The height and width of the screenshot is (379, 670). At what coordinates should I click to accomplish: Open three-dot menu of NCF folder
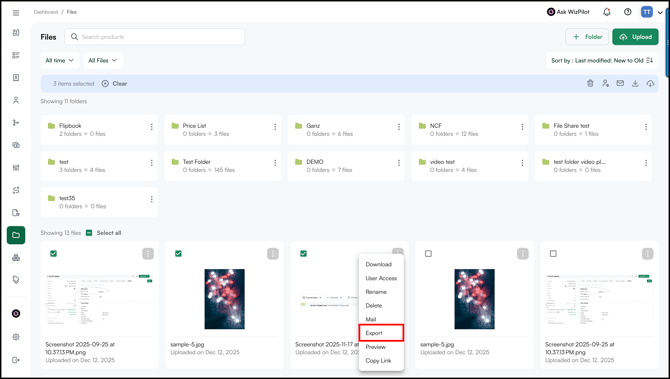[x=522, y=127]
